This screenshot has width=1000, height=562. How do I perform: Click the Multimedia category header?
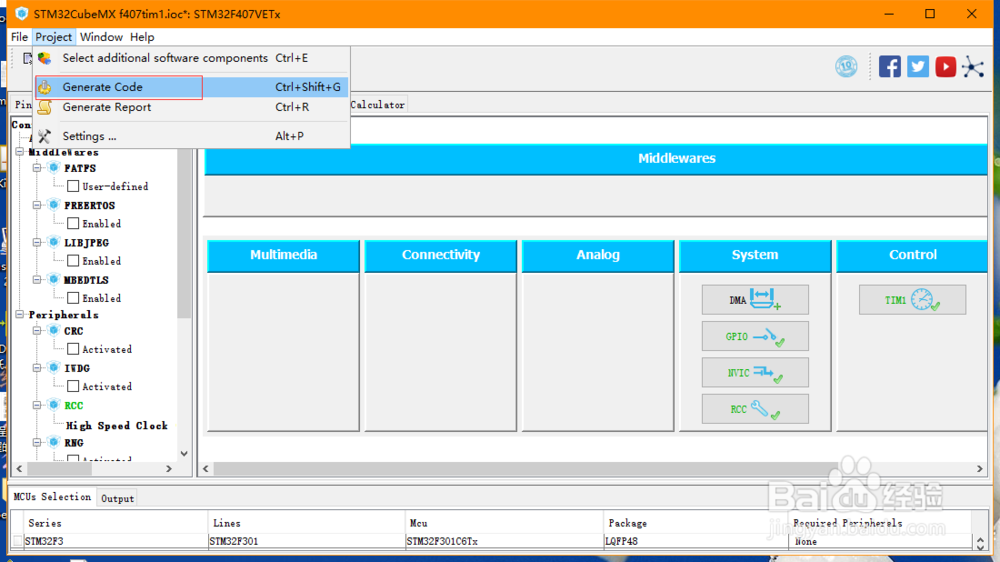pyautogui.click(x=283, y=255)
